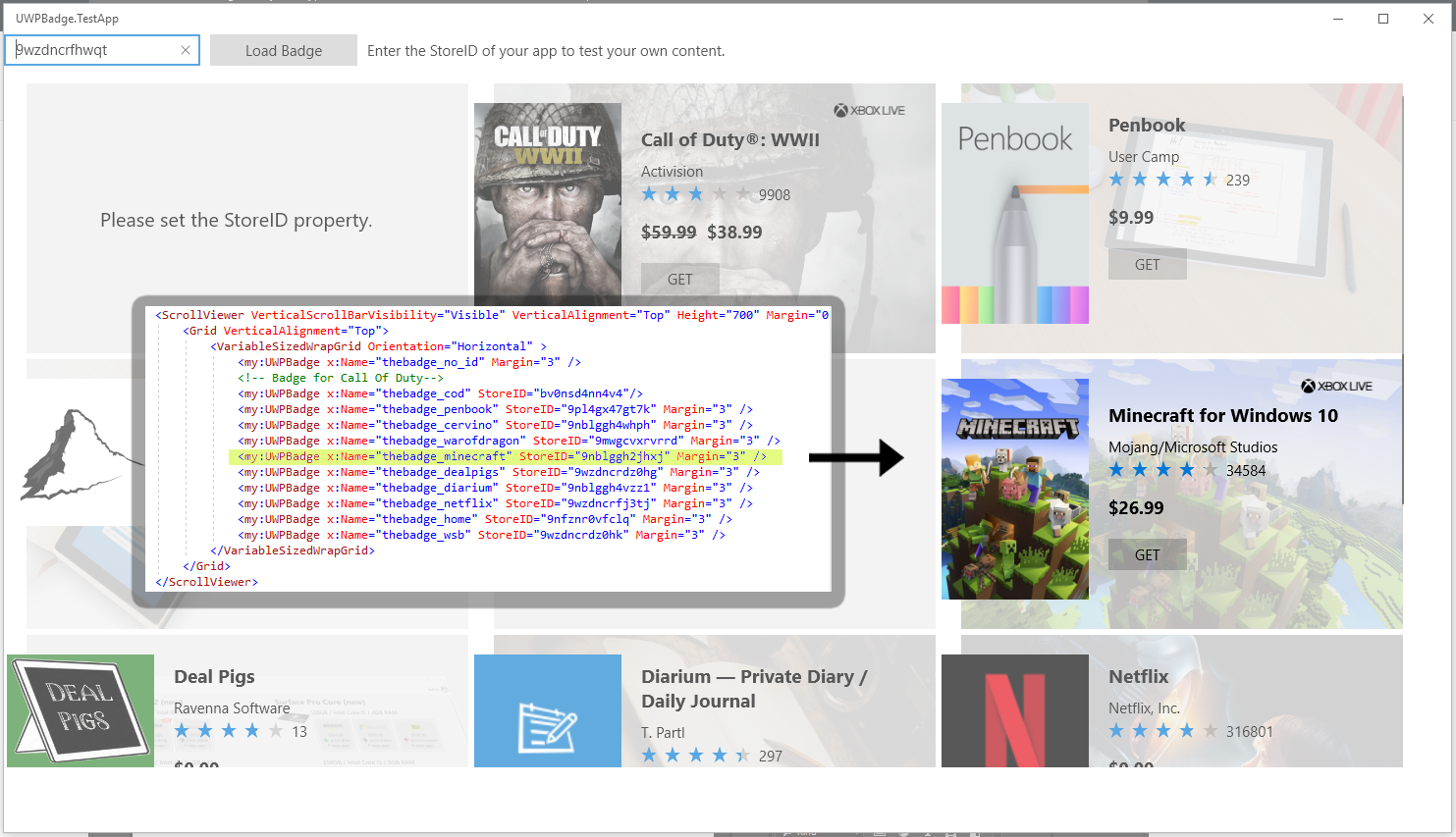Open the Minecraft app cover image
Viewport: 1456px width, 837px height.
(1014, 489)
